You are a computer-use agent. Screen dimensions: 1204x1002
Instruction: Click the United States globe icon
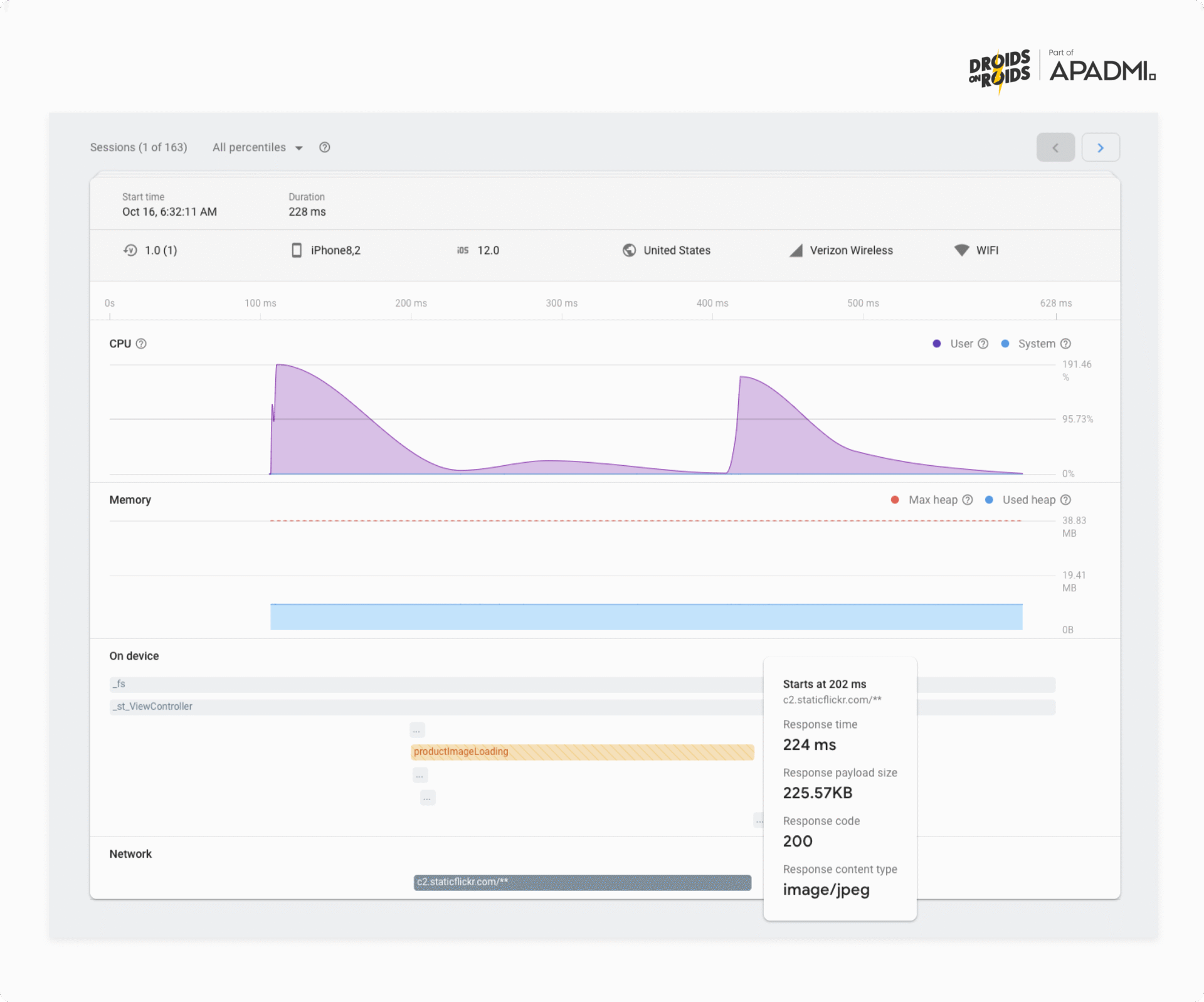pyautogui.click(x=629, y=250)
